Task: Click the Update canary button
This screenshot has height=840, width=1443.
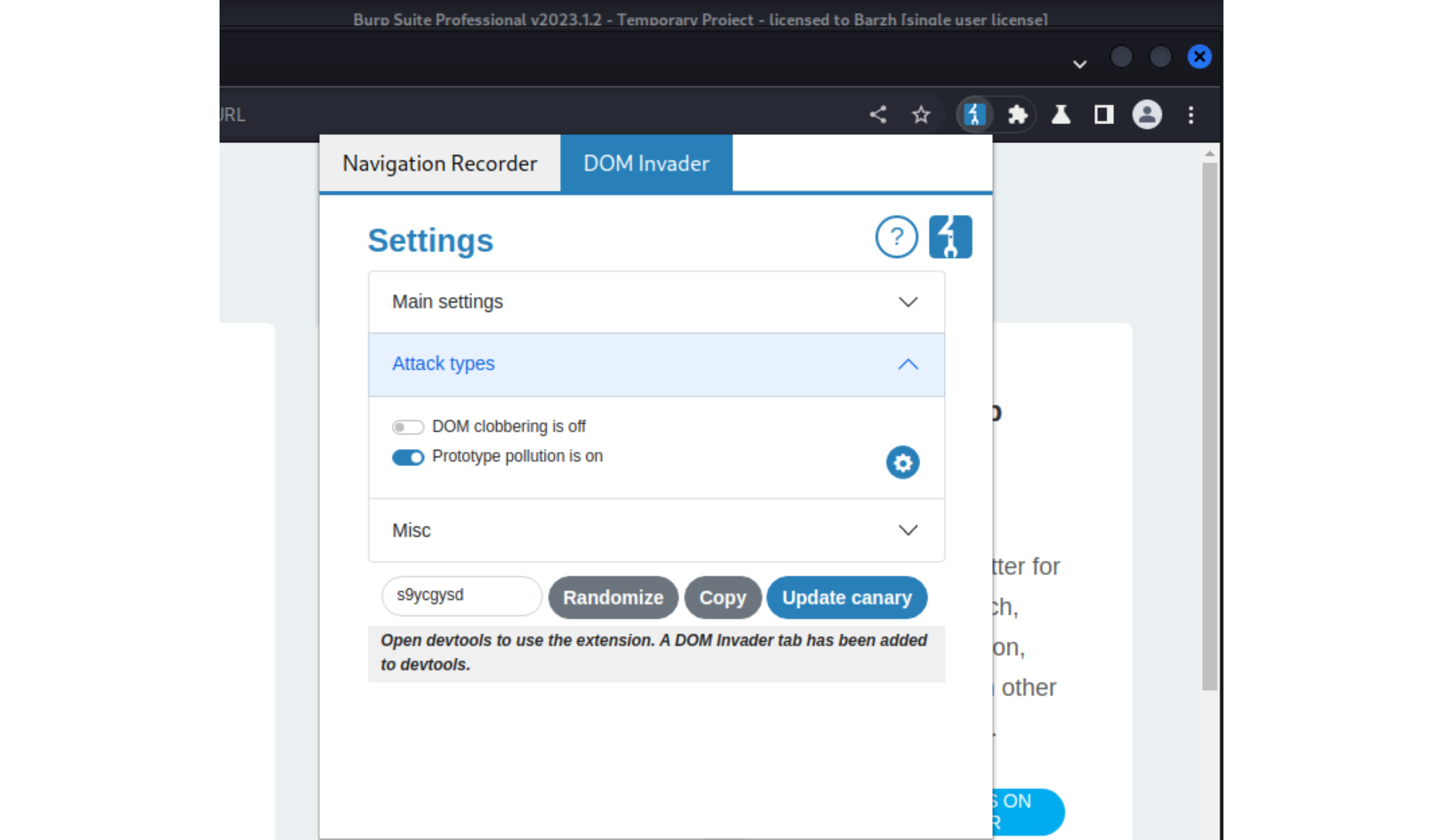Action: point(847,597)
